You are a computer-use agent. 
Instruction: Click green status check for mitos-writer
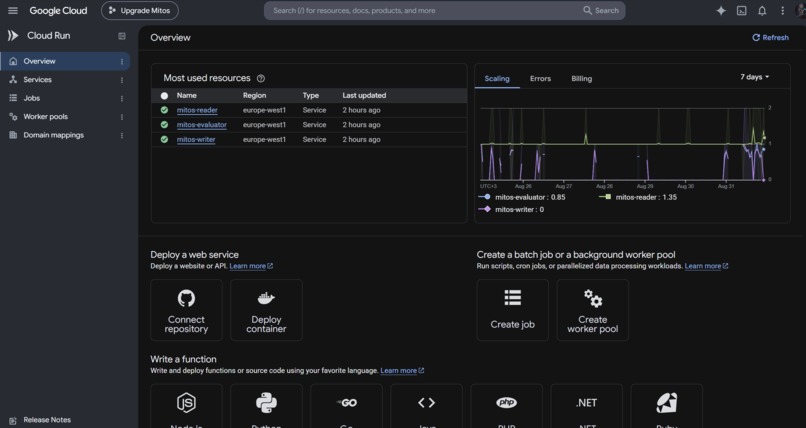tap(164, 139)
